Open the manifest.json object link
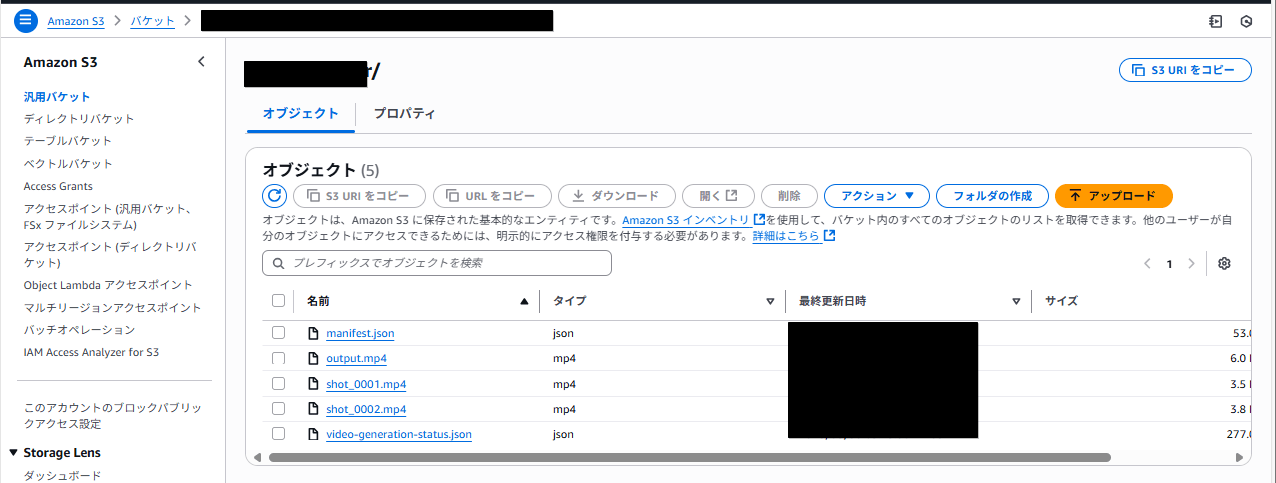The height and width of the screenshot is (483, 1276). (x=360, y=333)
